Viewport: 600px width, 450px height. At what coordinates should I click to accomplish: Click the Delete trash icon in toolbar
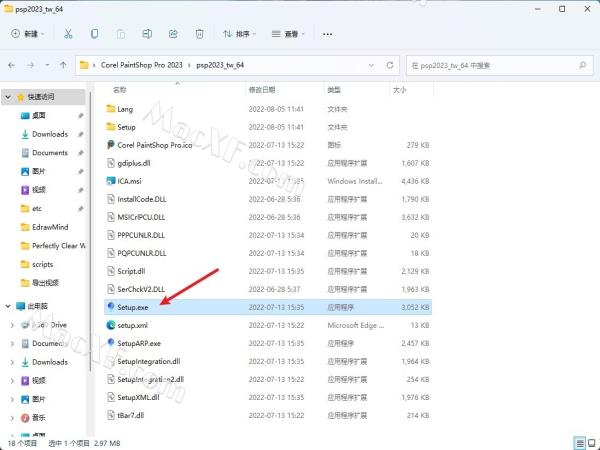click(x=199, y=34)
